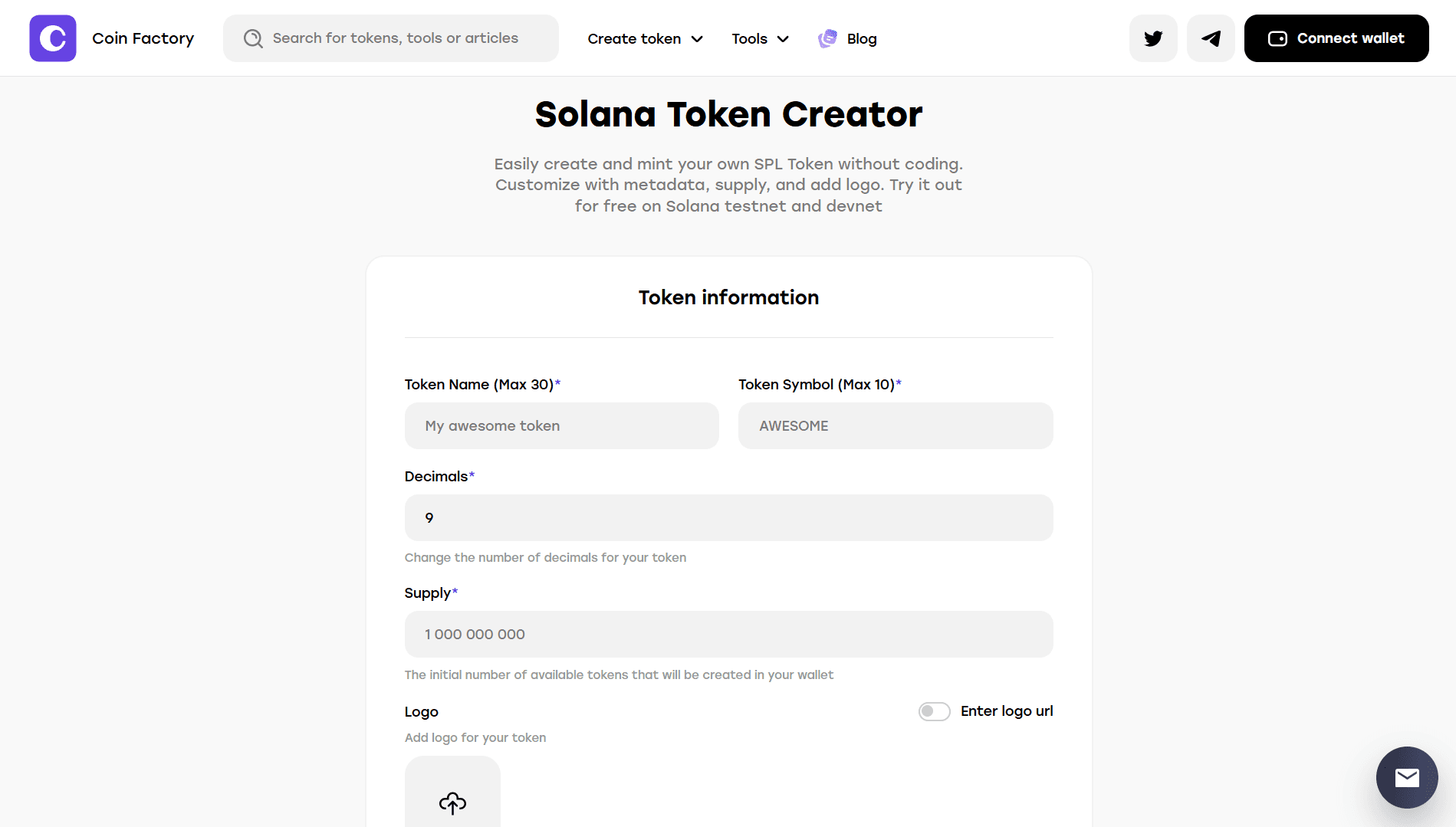The image size is (1456, 827).
Task: Select the Decimals input field
Action: pyautogui.click(x=728, y=517)
